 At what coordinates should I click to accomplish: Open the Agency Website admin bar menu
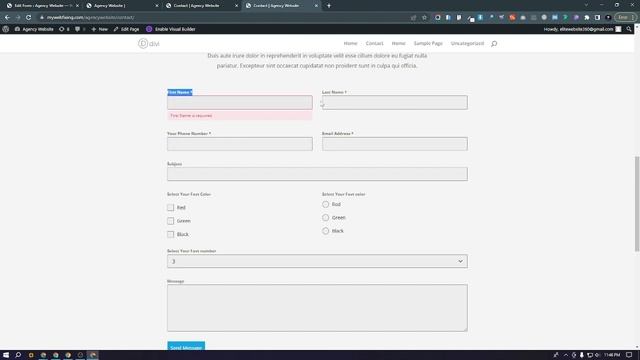(x=34, y=29)
